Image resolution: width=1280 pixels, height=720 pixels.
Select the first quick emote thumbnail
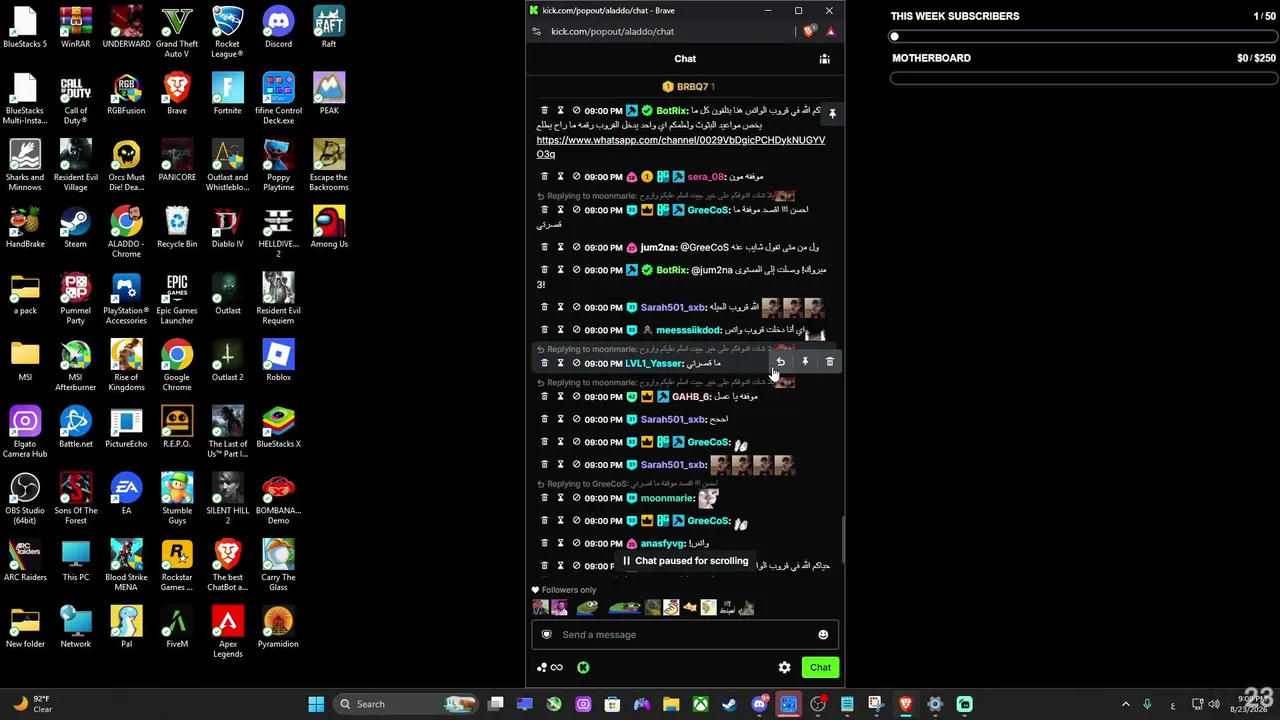(x=540, y=607)
